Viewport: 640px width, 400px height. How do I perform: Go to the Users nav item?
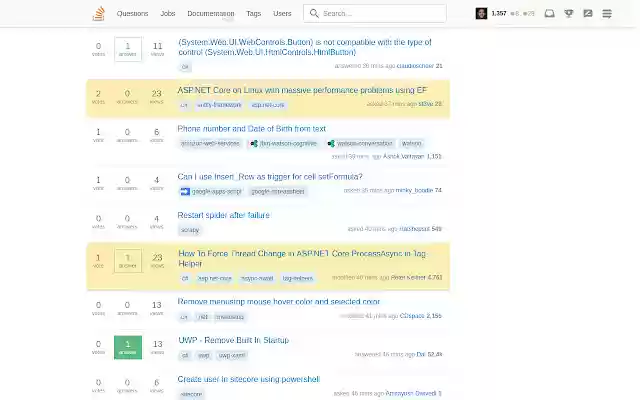click(282, 13)
